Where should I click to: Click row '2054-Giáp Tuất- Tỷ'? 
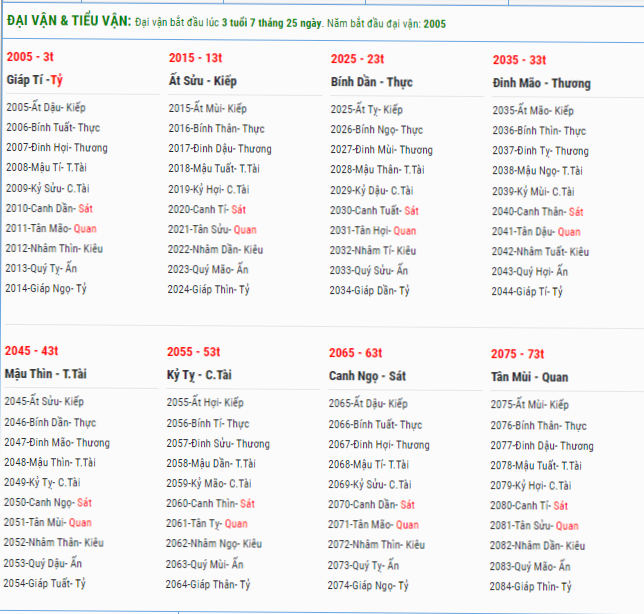pos(45,583)
